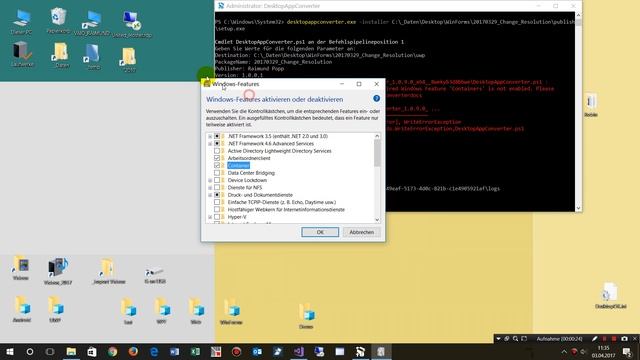This screenshot has height=360, width=640.
Task: Select Hostfähiger Webkern für Internetinformationsdienste label
Action: [x=286, y=210]
